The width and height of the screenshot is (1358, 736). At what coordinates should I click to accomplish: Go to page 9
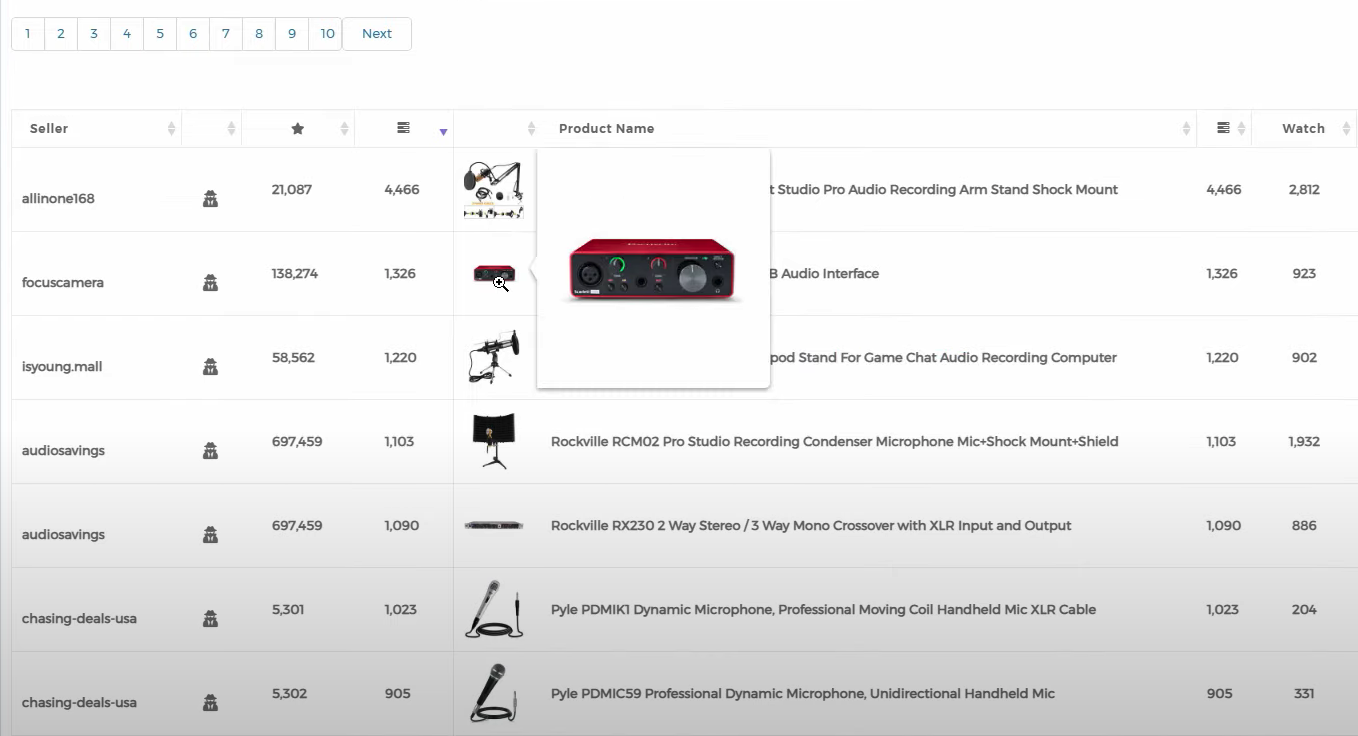point(292,34)
